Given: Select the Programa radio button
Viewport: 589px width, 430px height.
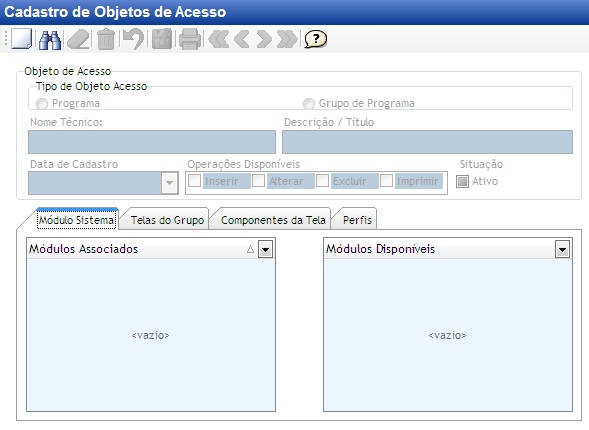Looking at the screenshot, I should point(42,103).
